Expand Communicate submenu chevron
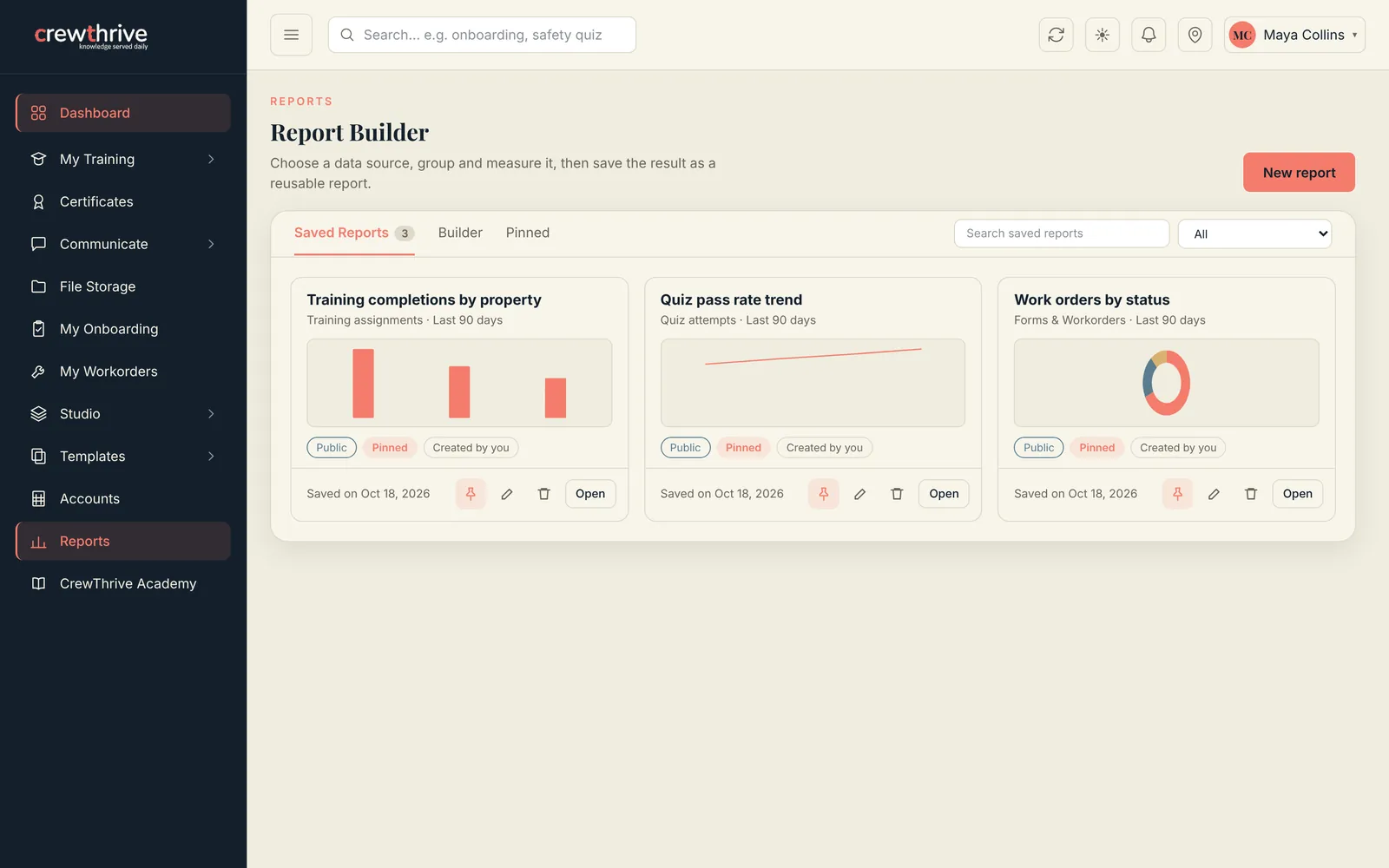Image resolution: width=1389 pixels, height=868 pixels. point(211,244)
